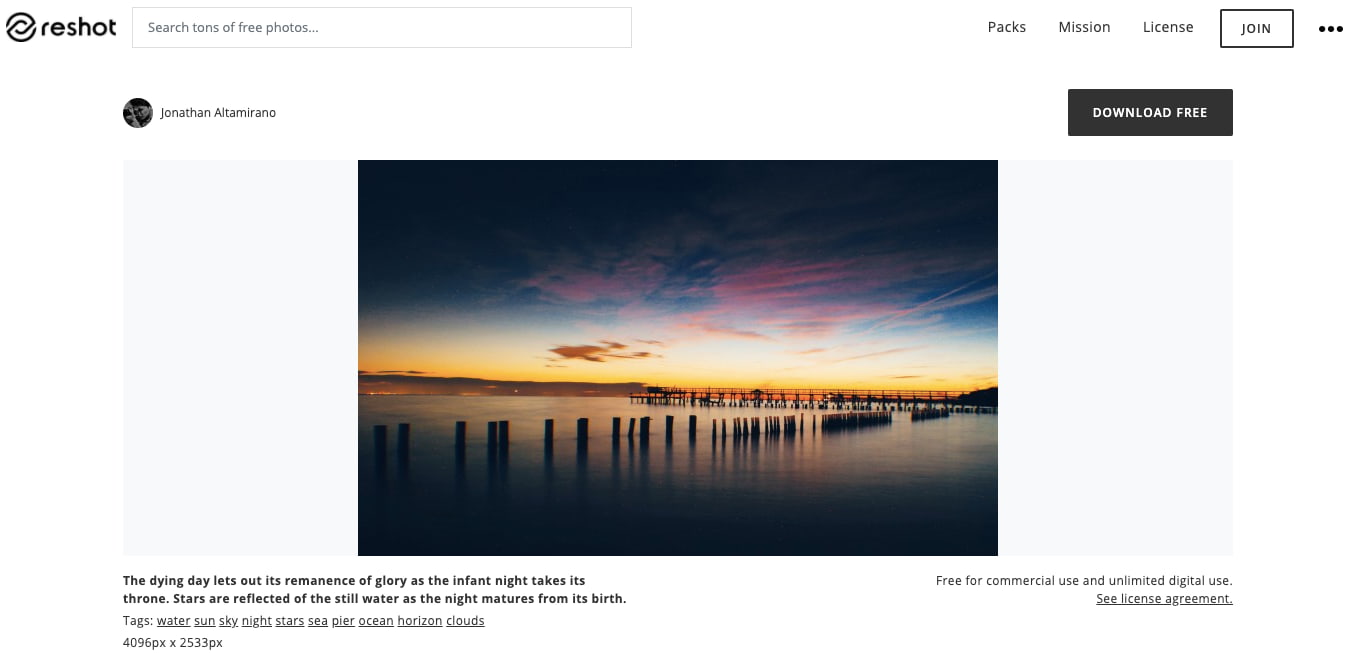
Task: Open See license agreement link
Action: [1164, 599]
